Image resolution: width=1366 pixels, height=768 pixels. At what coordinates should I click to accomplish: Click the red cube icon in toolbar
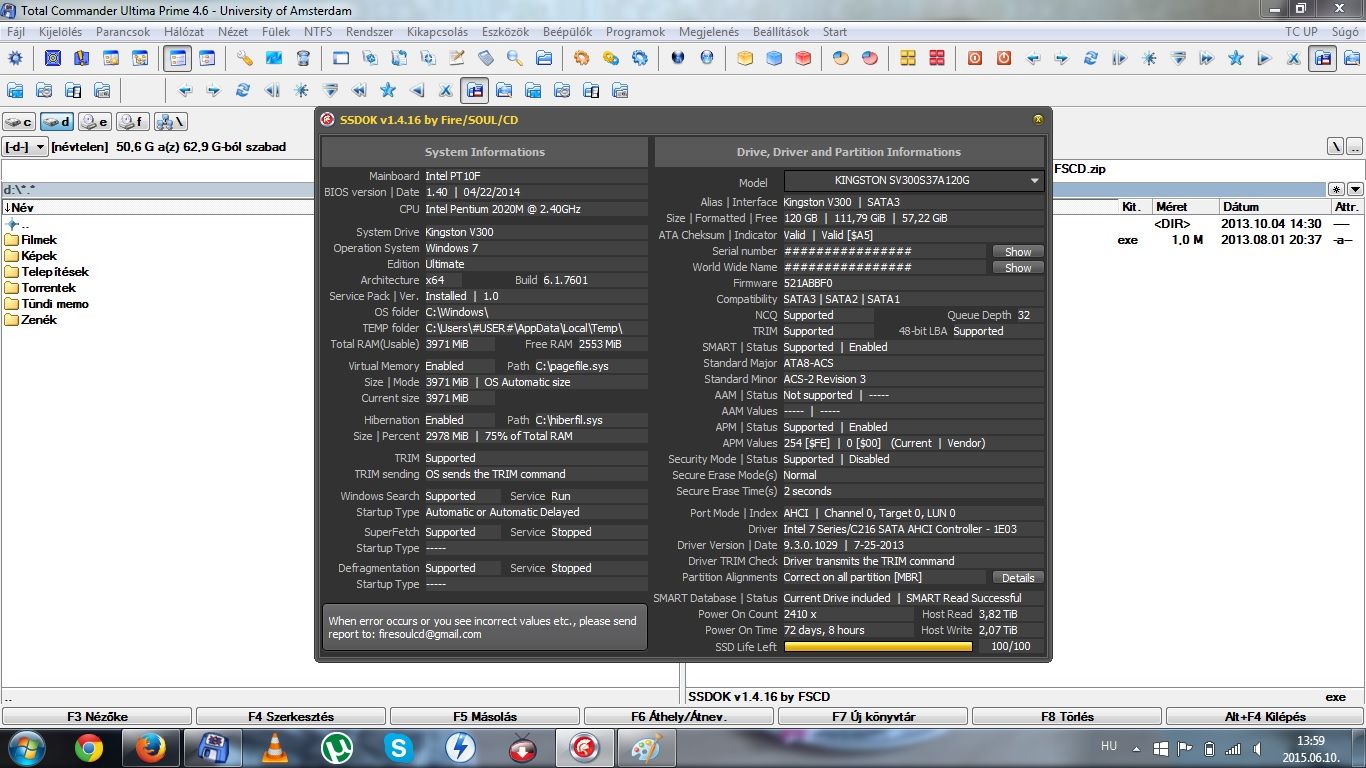pos(803,58)
